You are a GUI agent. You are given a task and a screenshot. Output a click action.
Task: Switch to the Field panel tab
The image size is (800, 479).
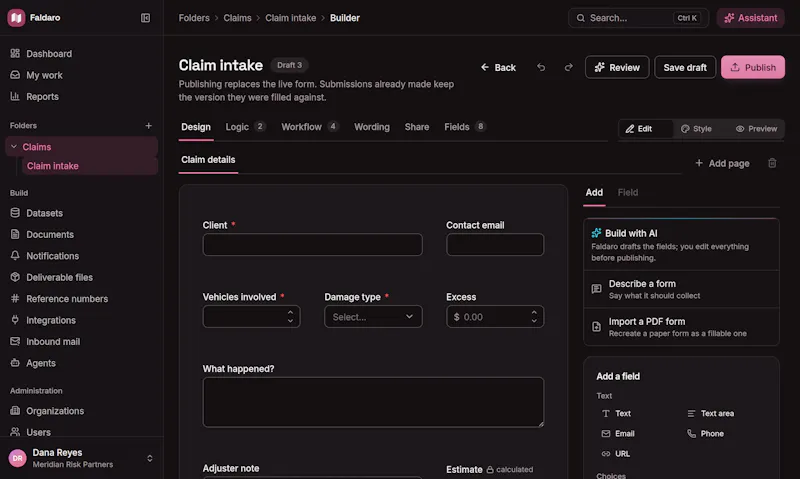[628, 192]
